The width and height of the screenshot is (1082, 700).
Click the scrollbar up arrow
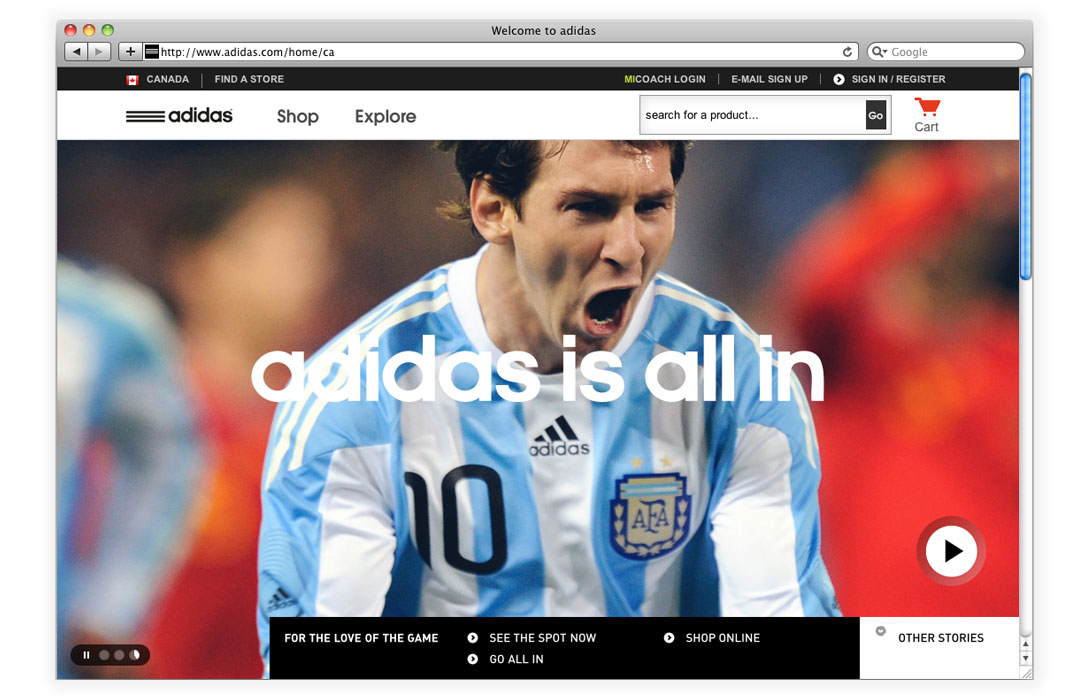pyautogui.click(x=1025, y=643)
